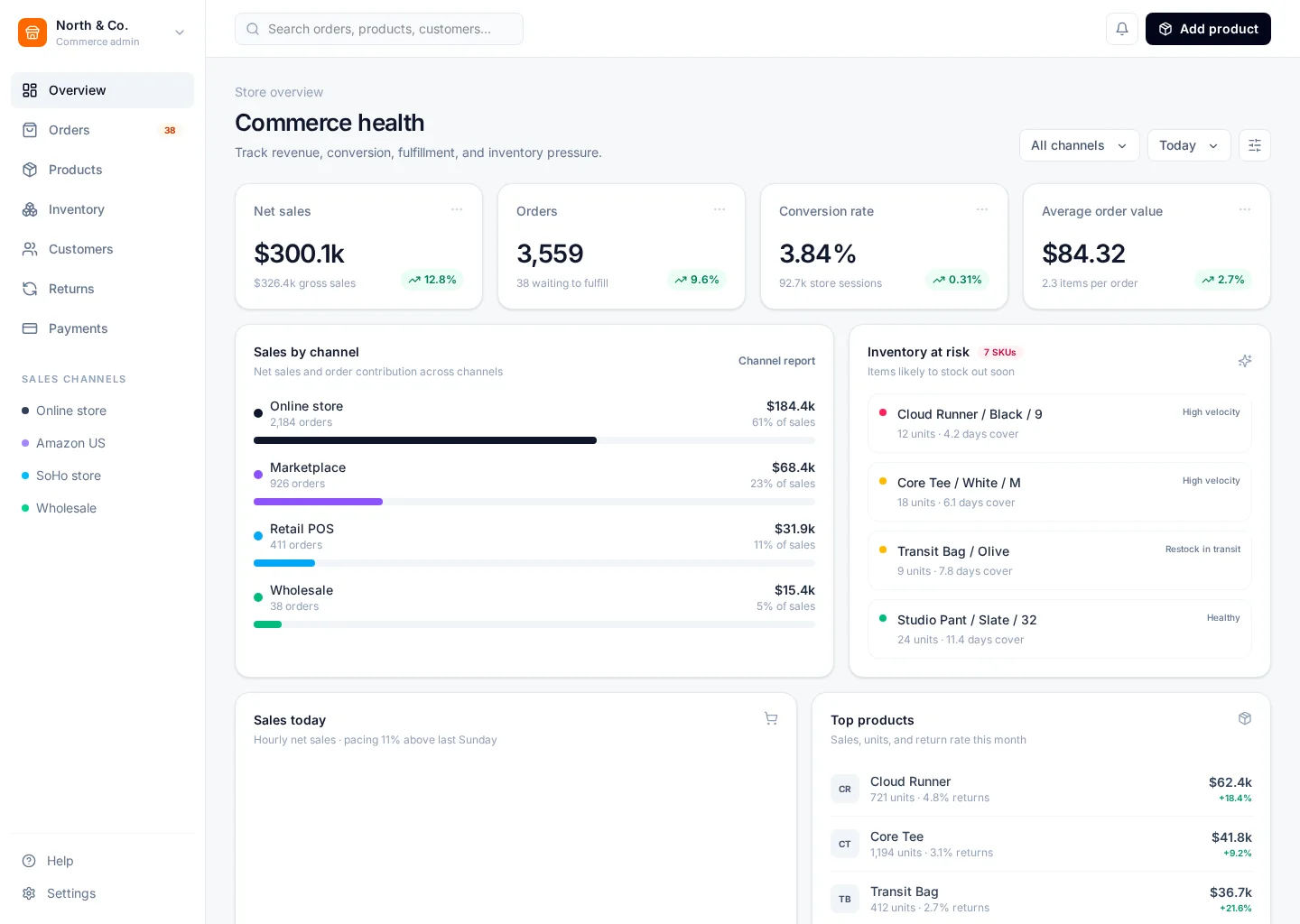Open the SoHo store channel
This screenshot has height=924, width=1300.
(x=102, y=476)
